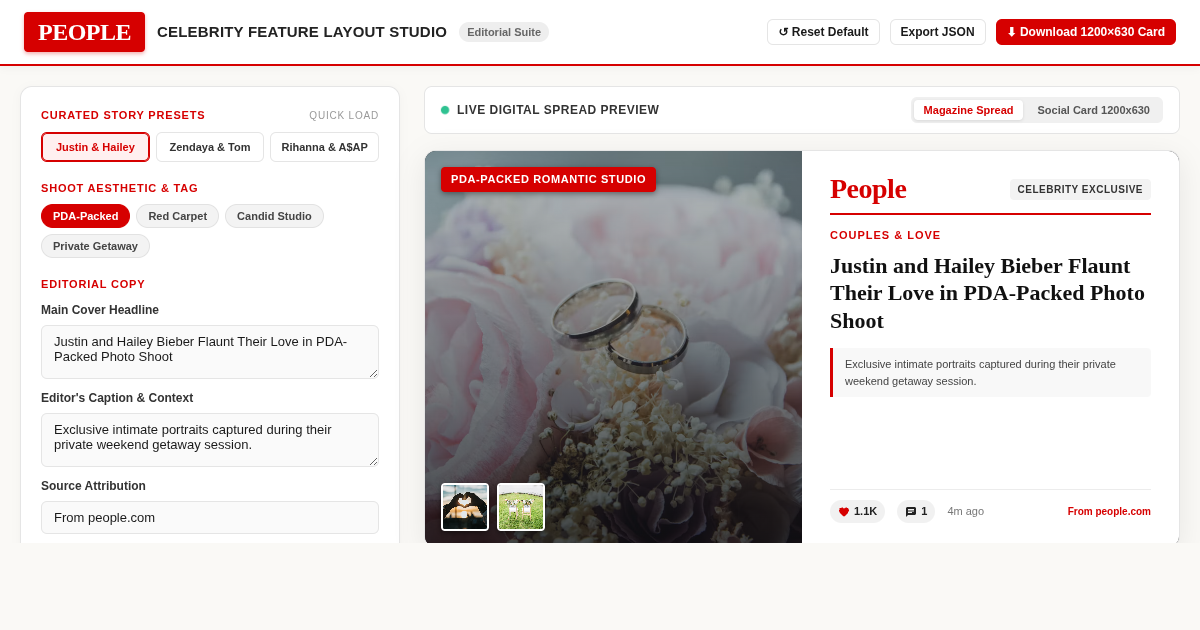Download the 1200×630 card

1085,32
